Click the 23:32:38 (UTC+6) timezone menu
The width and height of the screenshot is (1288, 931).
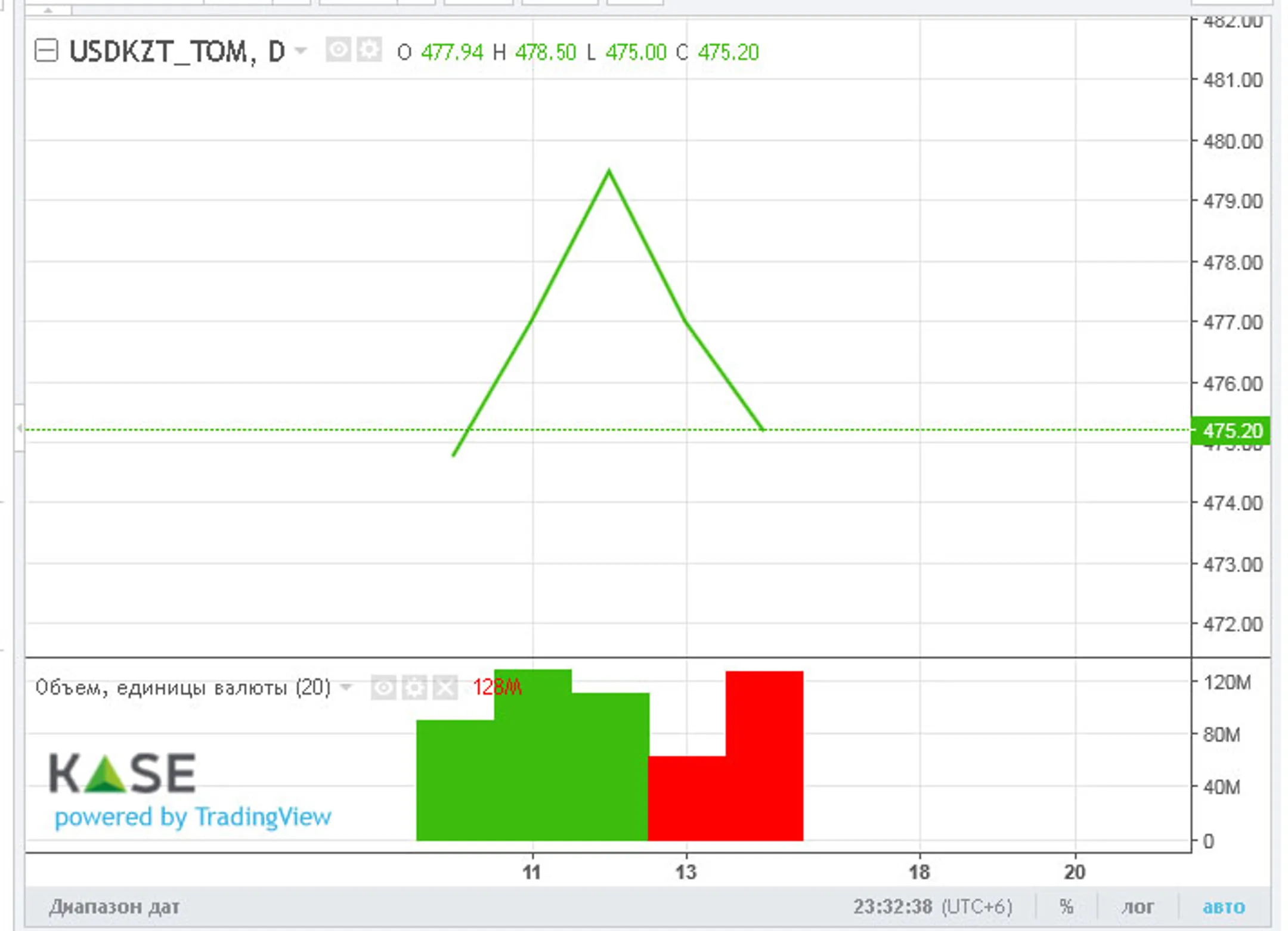click(932, 907)
